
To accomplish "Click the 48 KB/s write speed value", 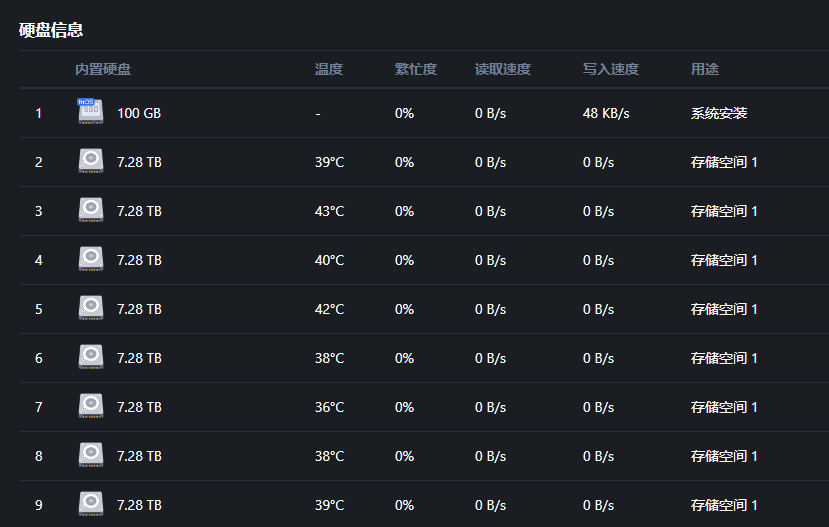I will coord(606,113).
